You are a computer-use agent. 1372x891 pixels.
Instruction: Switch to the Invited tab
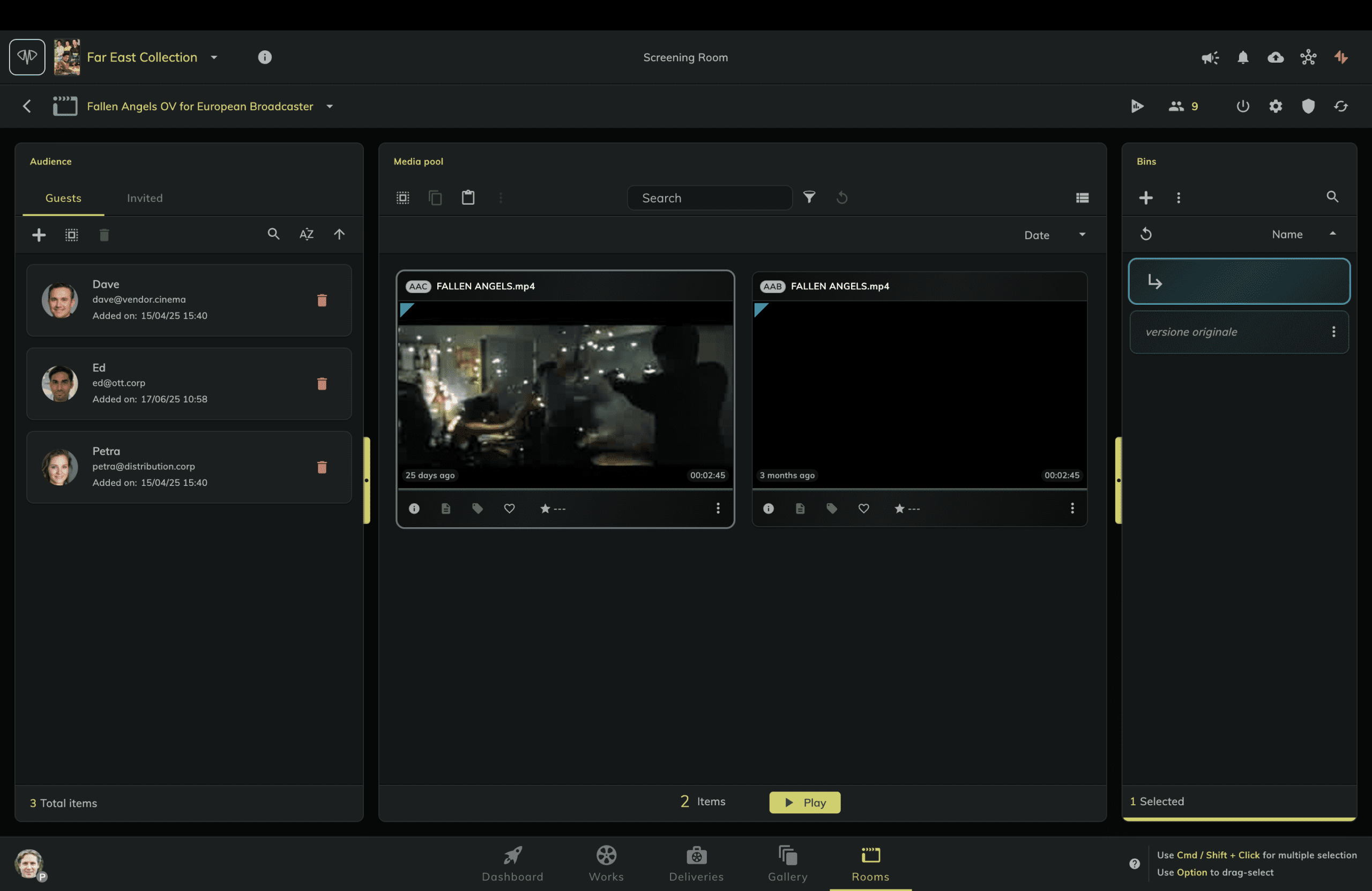(144, 198)
